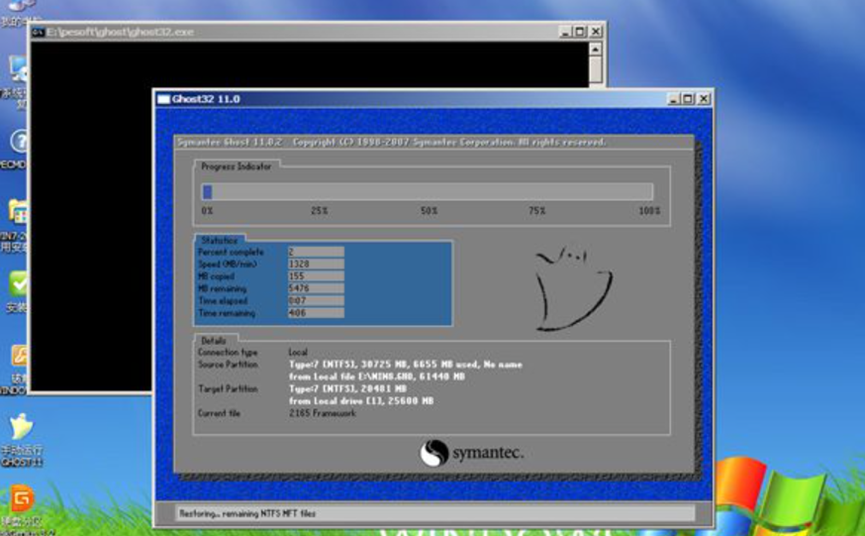
Task: Click the Percent complete value field
Action: pos(315,252)
